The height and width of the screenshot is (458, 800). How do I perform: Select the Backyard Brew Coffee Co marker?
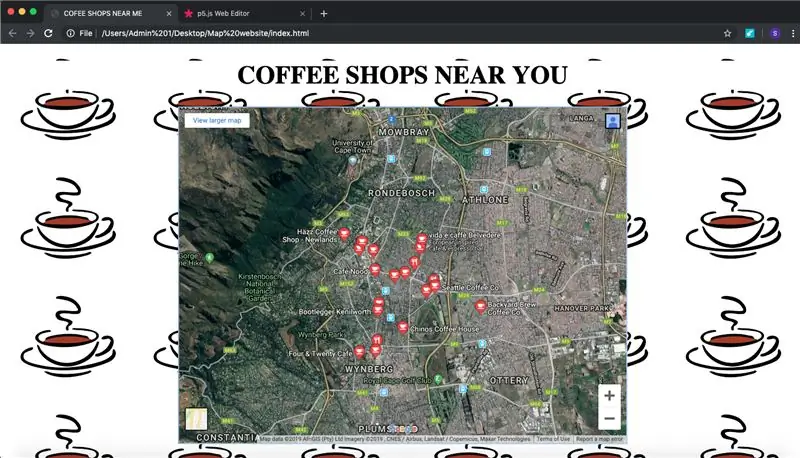[x=480, y=307]
